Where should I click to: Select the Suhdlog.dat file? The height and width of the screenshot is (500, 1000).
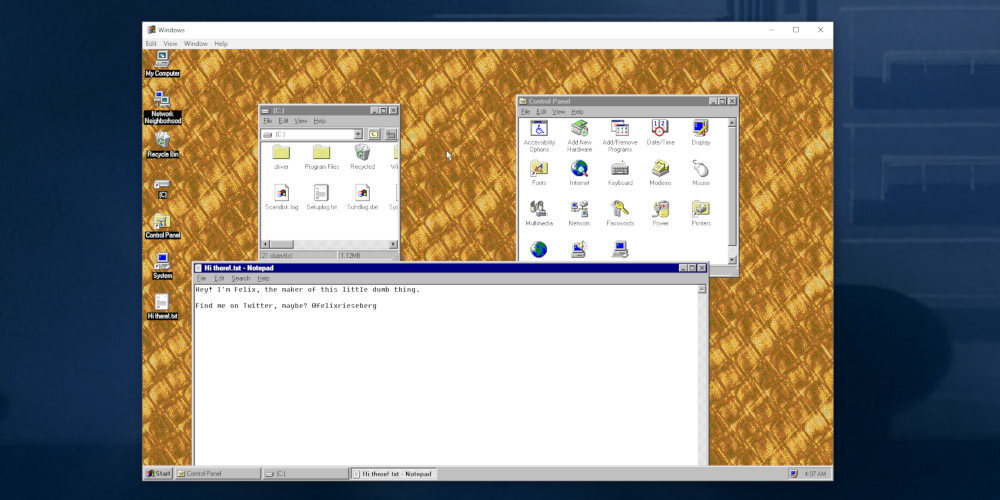coord(362,197)
